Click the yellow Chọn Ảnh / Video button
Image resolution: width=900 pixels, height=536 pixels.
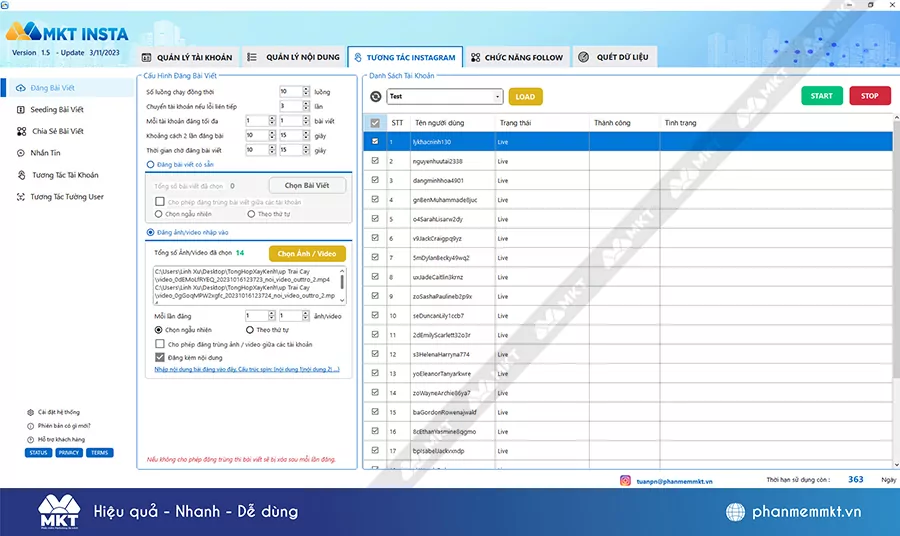coord(306,254)
